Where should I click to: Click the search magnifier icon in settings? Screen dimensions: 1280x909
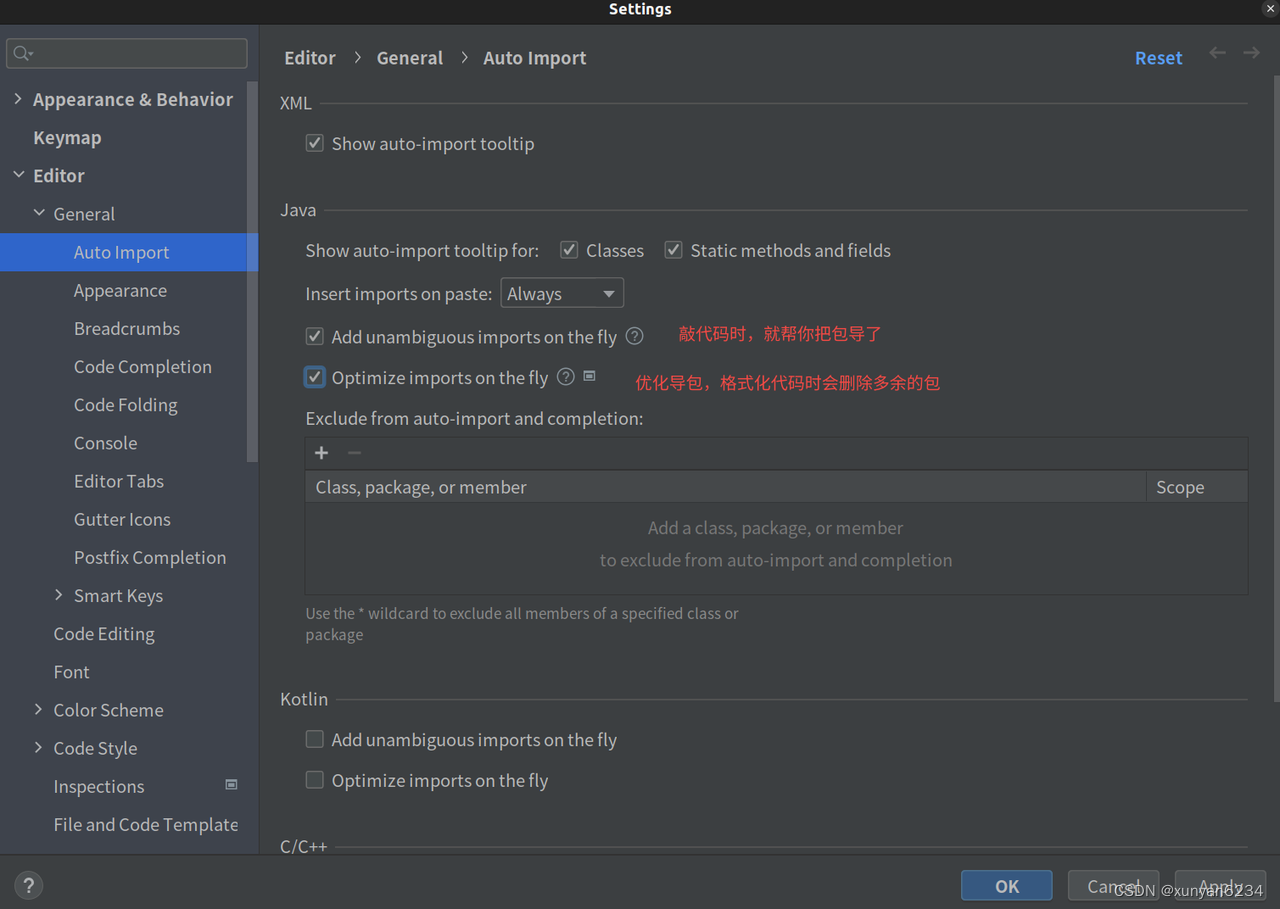point(22,53)
